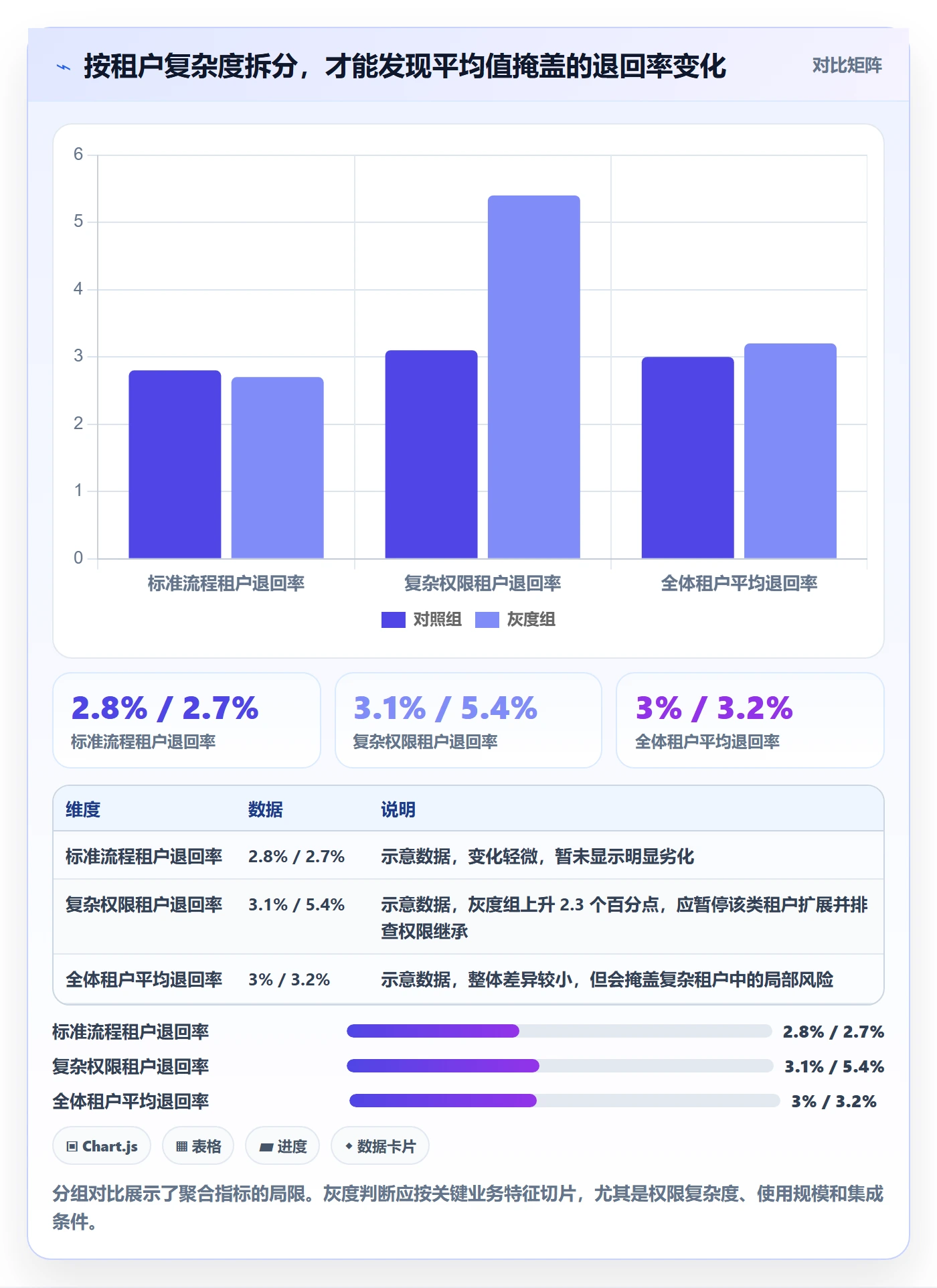Select table cell 全体租户平均退回率
This screenshot has height=1288, width=937.
(x=144, y=979)
